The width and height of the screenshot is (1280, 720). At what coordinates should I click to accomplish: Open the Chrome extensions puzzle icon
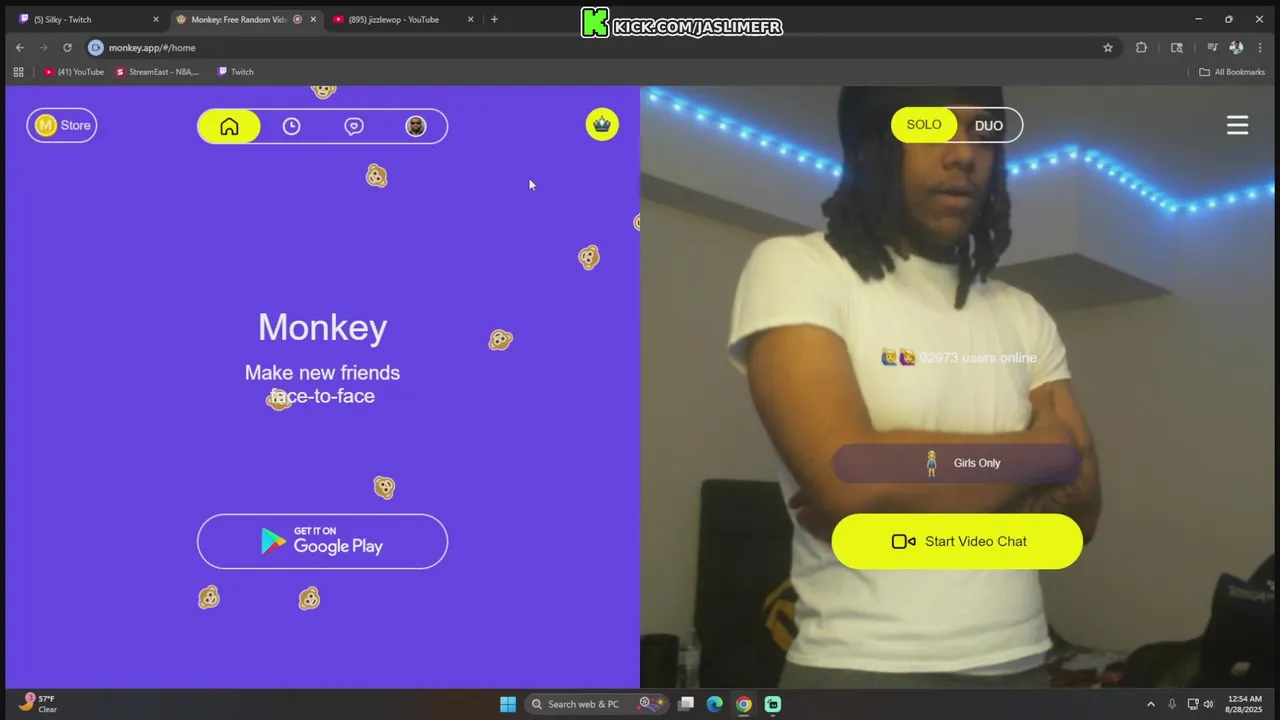[1141, 47]
